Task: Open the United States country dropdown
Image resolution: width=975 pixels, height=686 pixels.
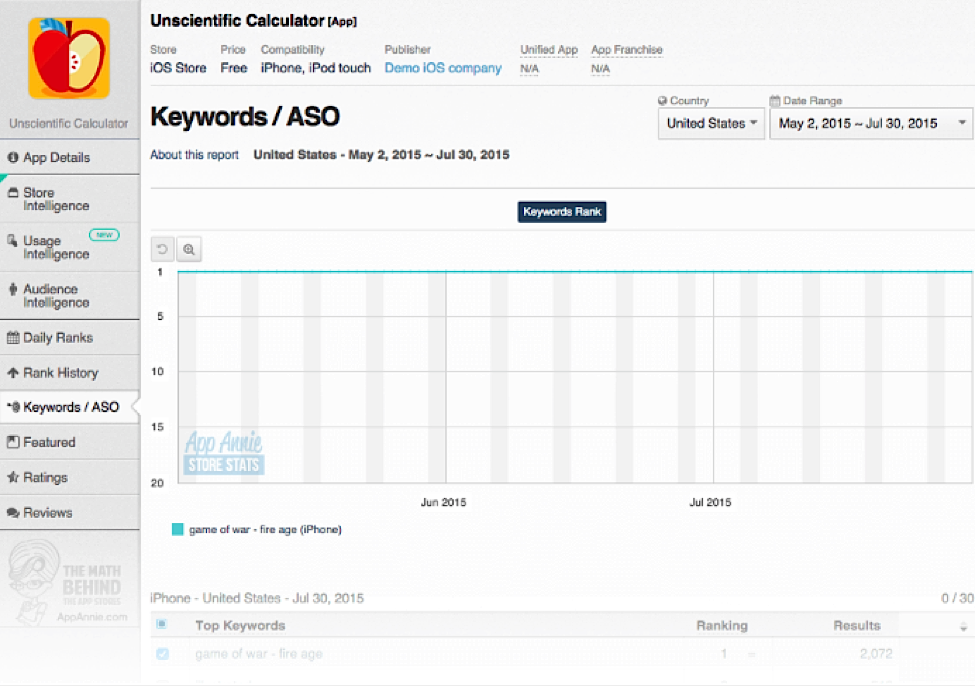Action: click(711, 123)
